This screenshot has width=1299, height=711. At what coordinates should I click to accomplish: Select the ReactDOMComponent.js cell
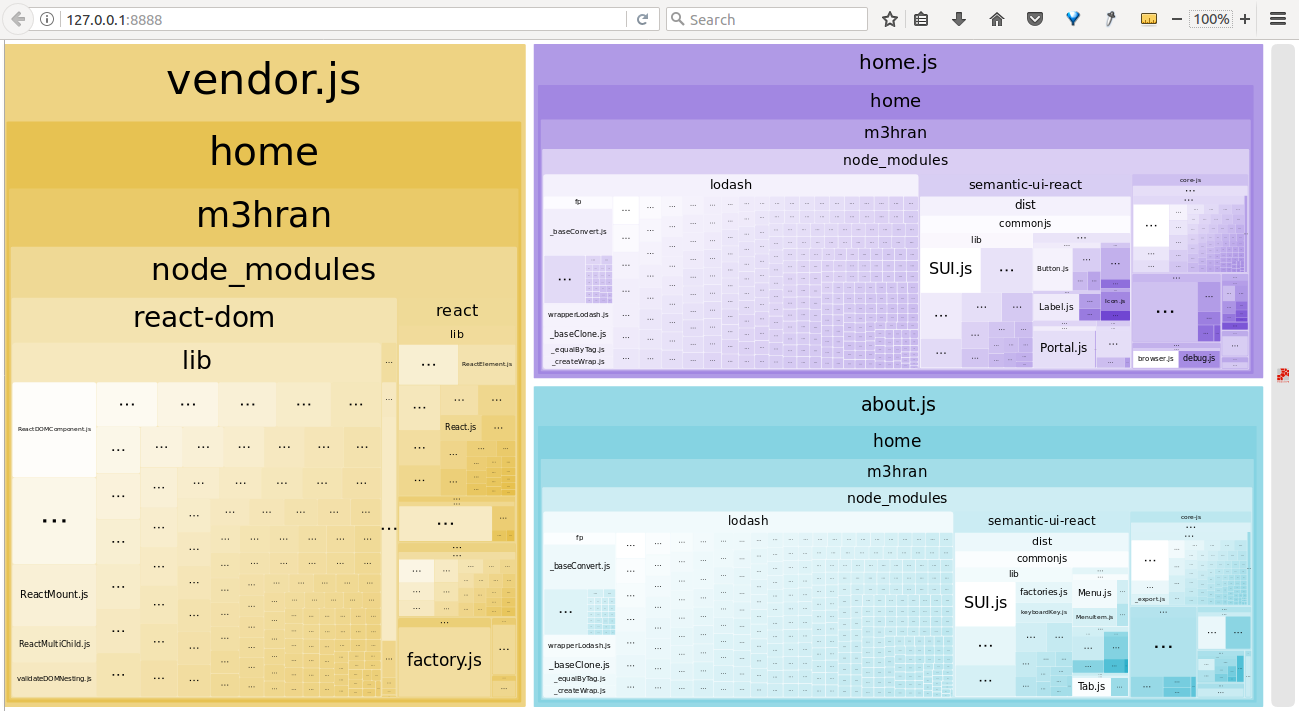pos(55,429)
